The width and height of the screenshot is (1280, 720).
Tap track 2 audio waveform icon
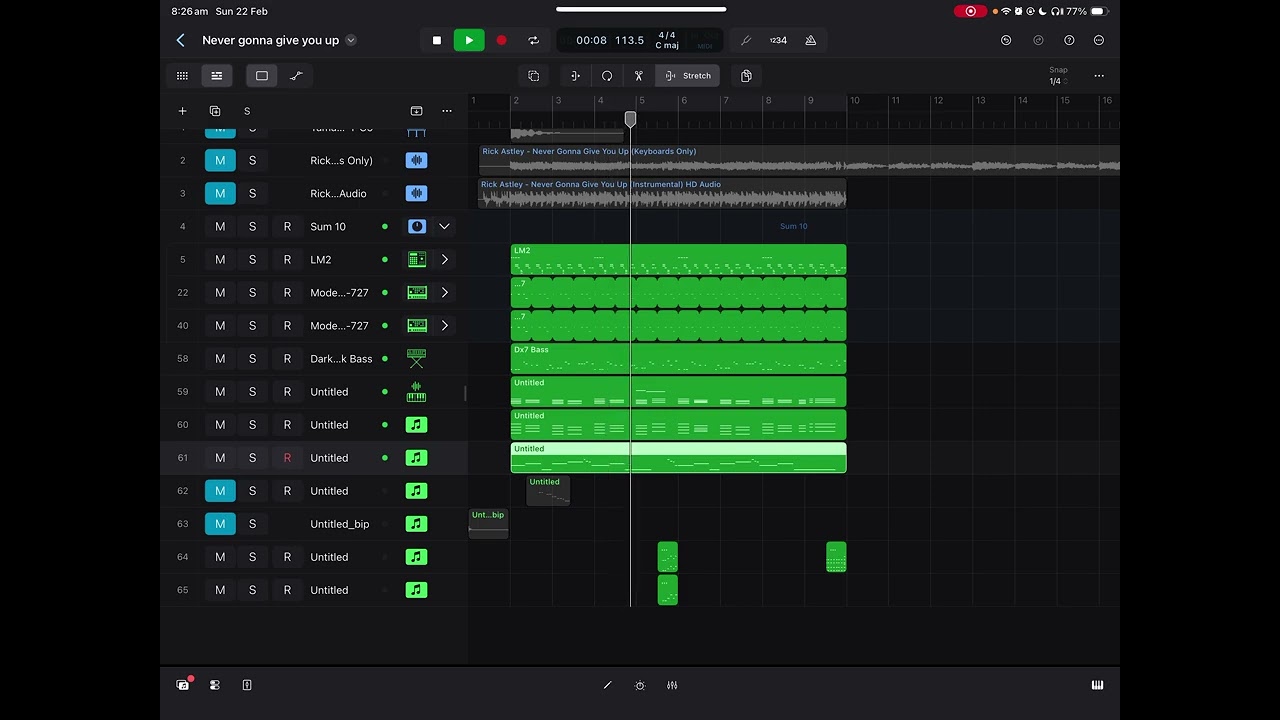pos(417,160)
